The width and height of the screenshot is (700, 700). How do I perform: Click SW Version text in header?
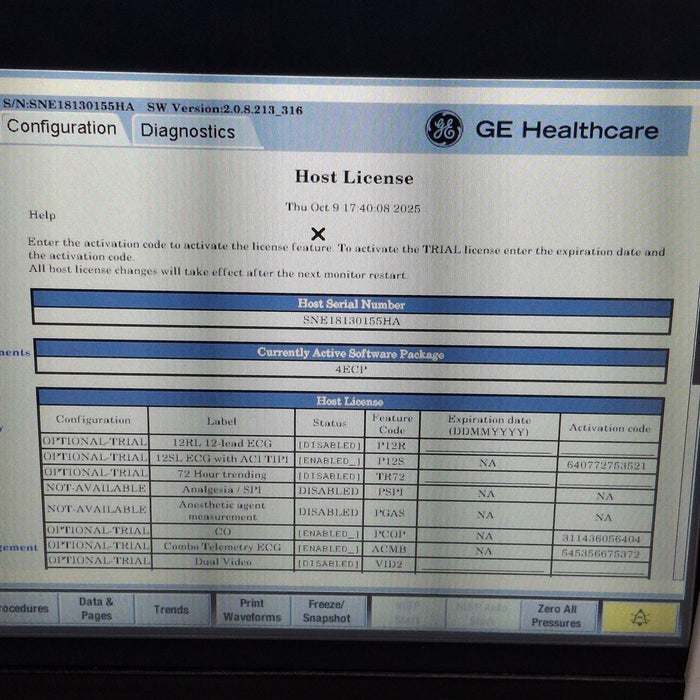[x=225, y=108]
